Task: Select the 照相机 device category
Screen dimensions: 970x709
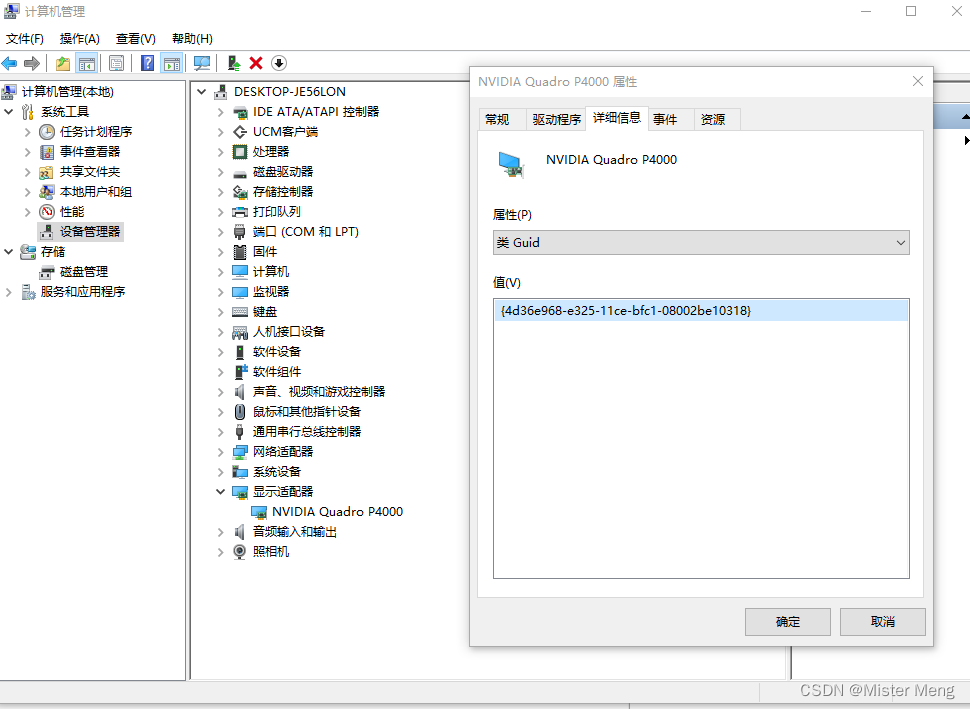Action: (271, 552)
